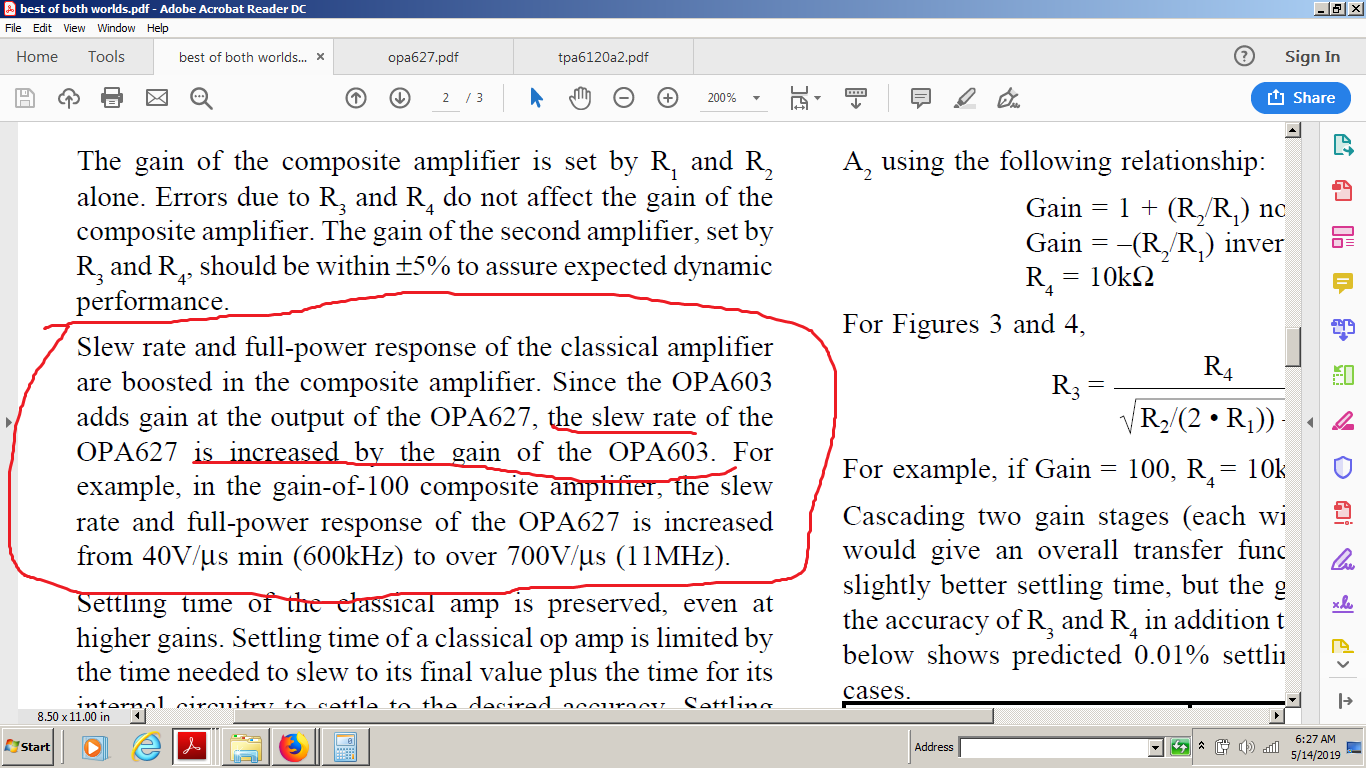1366x768 pixels.
Task: Open the green Organize Pages tool
Action: 1343,375
